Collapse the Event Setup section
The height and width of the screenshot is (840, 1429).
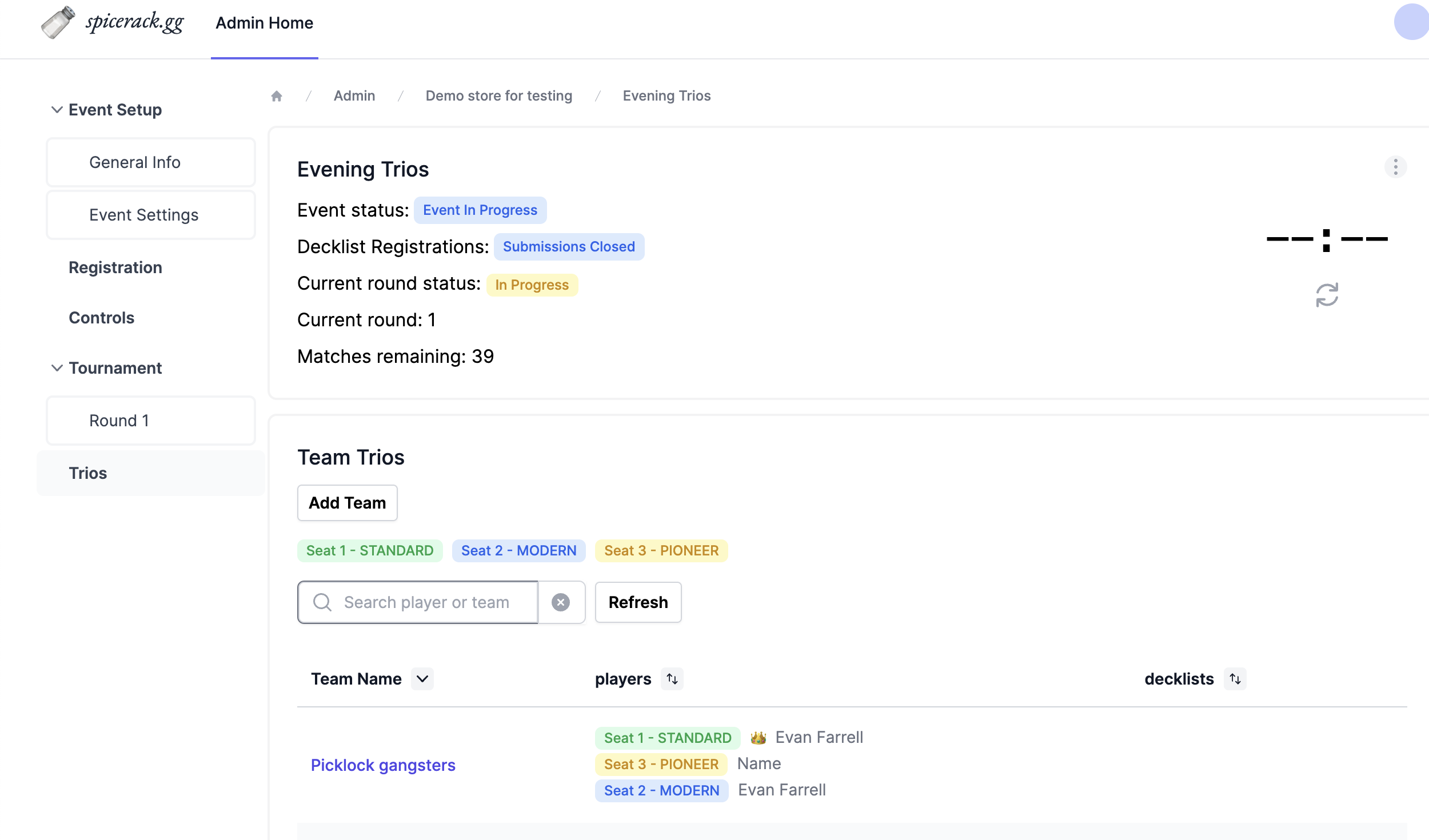57,110
